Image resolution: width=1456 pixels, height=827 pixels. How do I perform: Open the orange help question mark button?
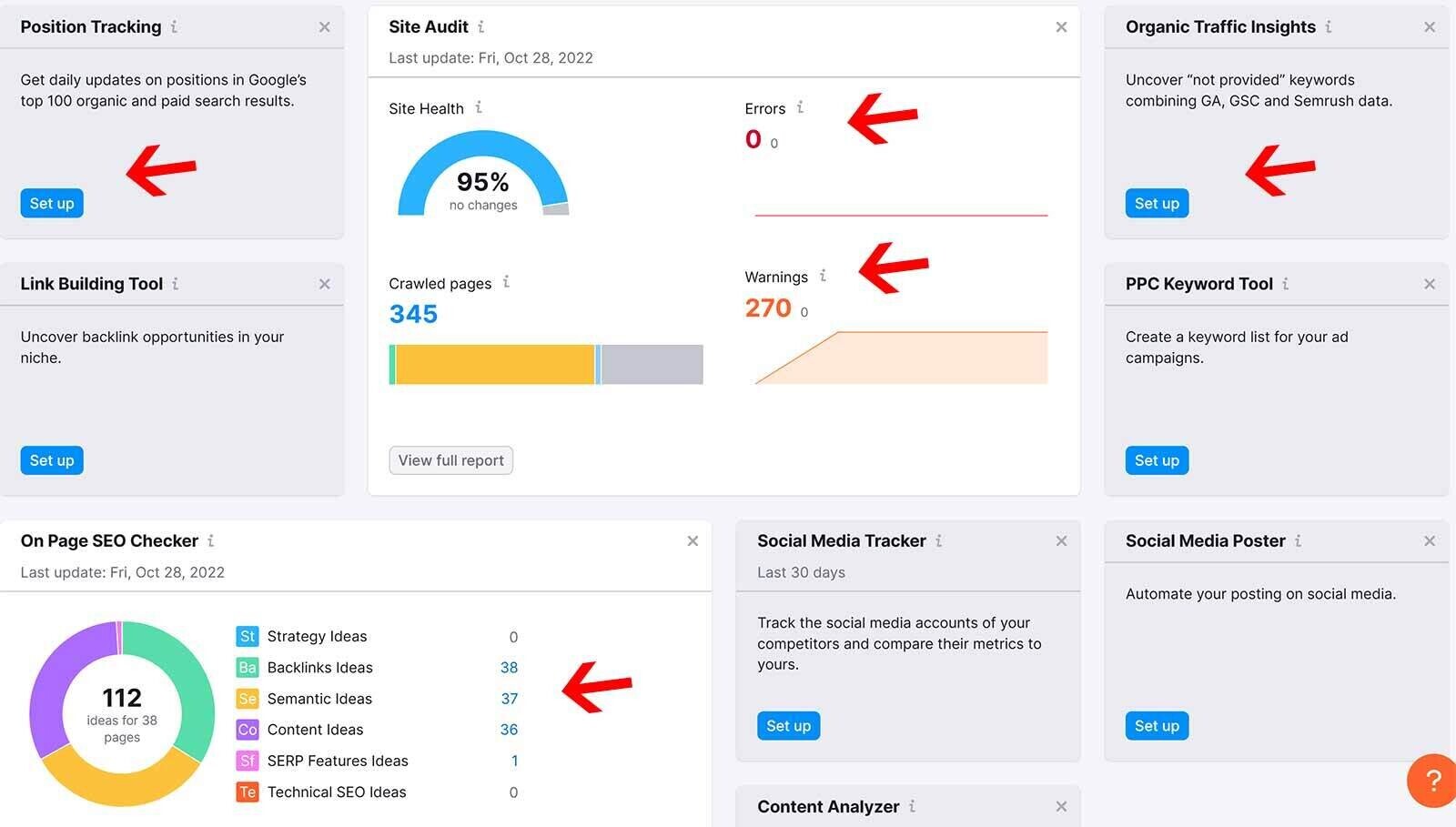tap(1432, 780)
